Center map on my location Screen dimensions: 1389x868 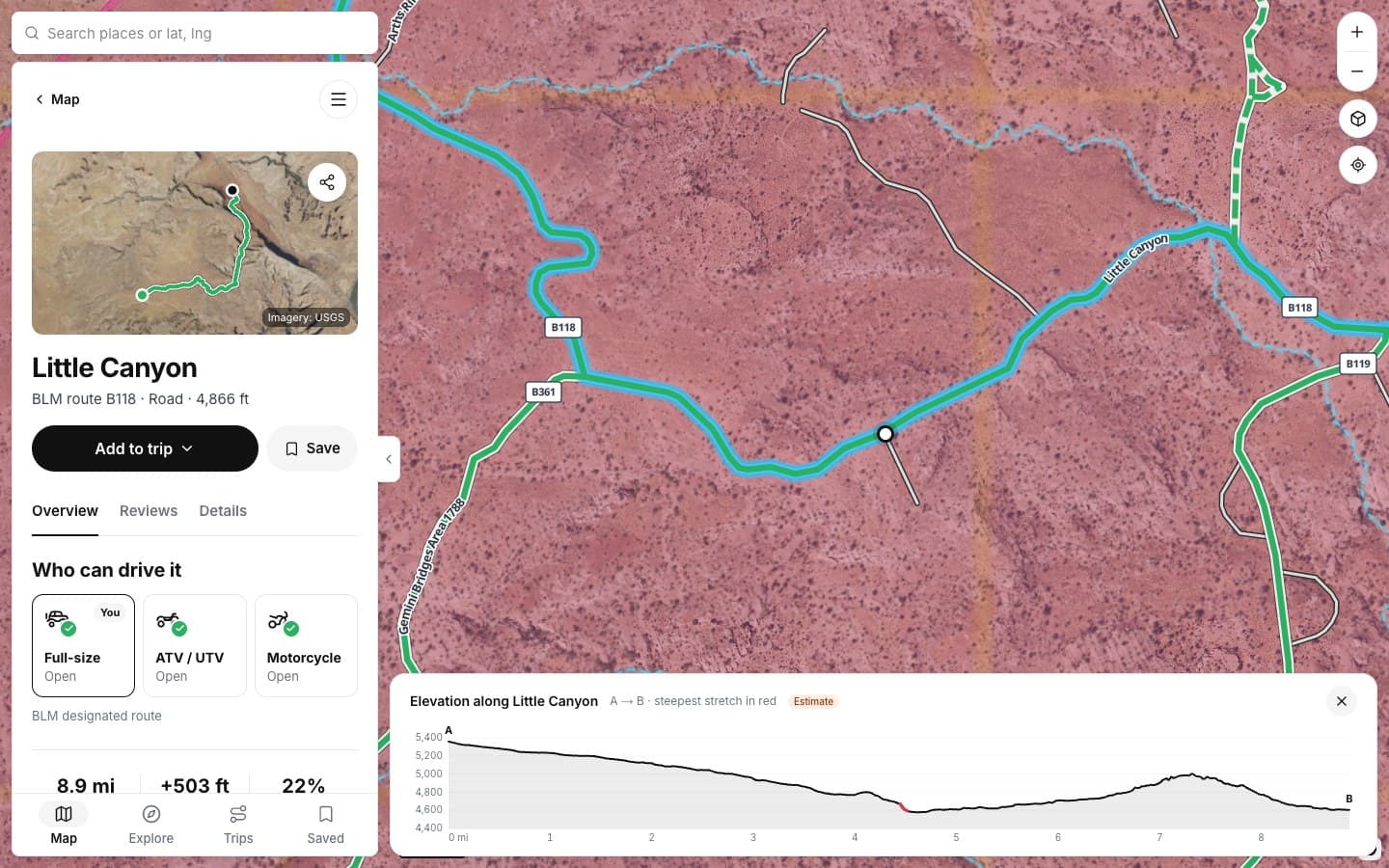(x=1357, y=165)
